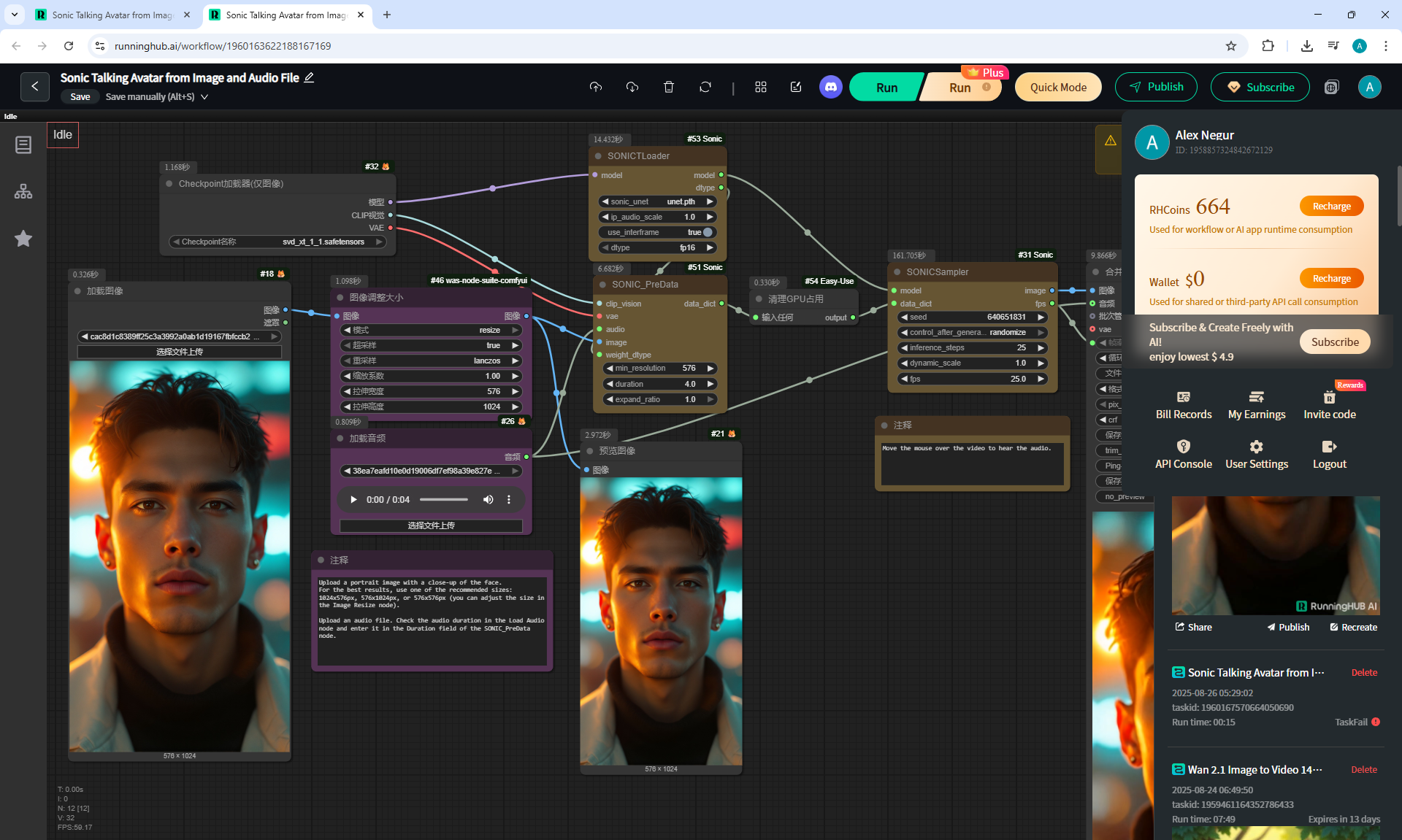Click the cloud upload icon in toolbar
Viewport: 1402px width, 840px height.
coord(596,87)
